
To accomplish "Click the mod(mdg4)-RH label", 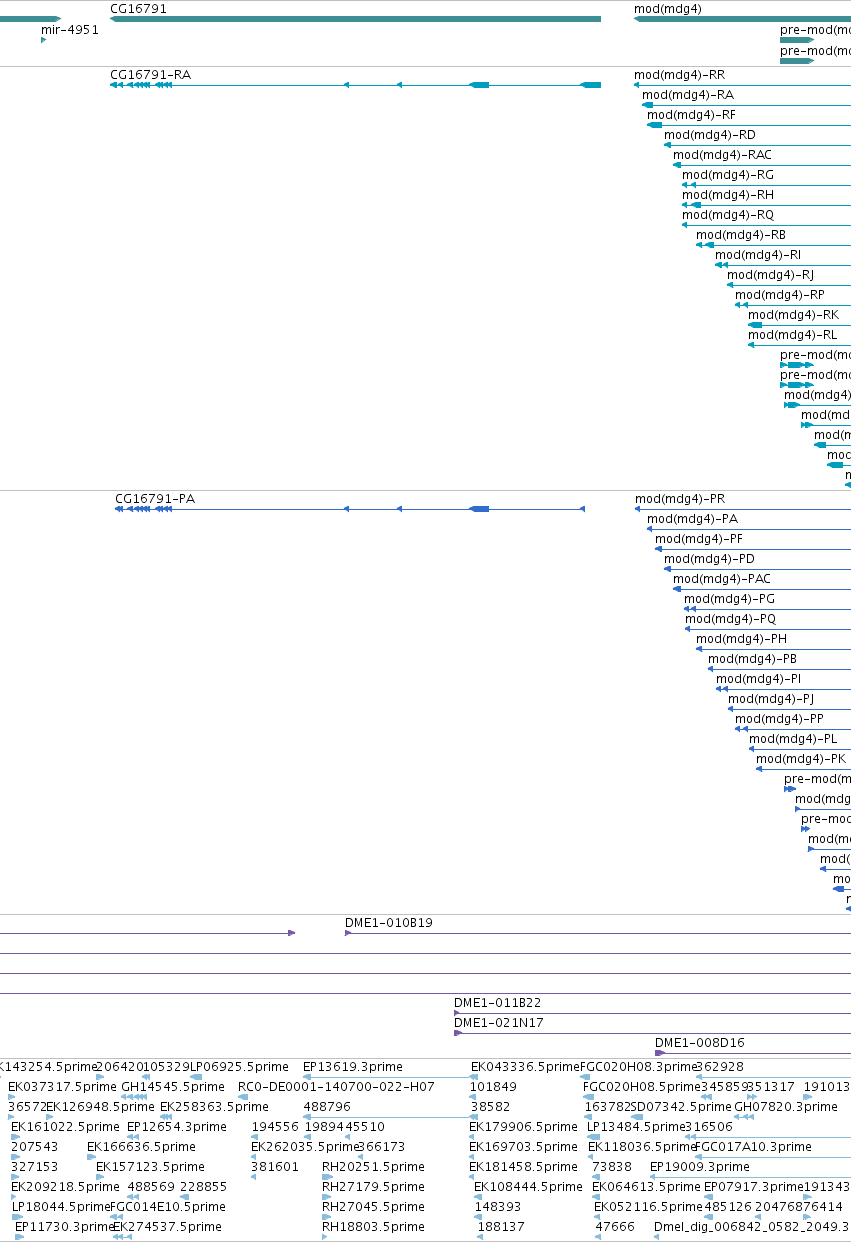I will click(x=728, y=194).
